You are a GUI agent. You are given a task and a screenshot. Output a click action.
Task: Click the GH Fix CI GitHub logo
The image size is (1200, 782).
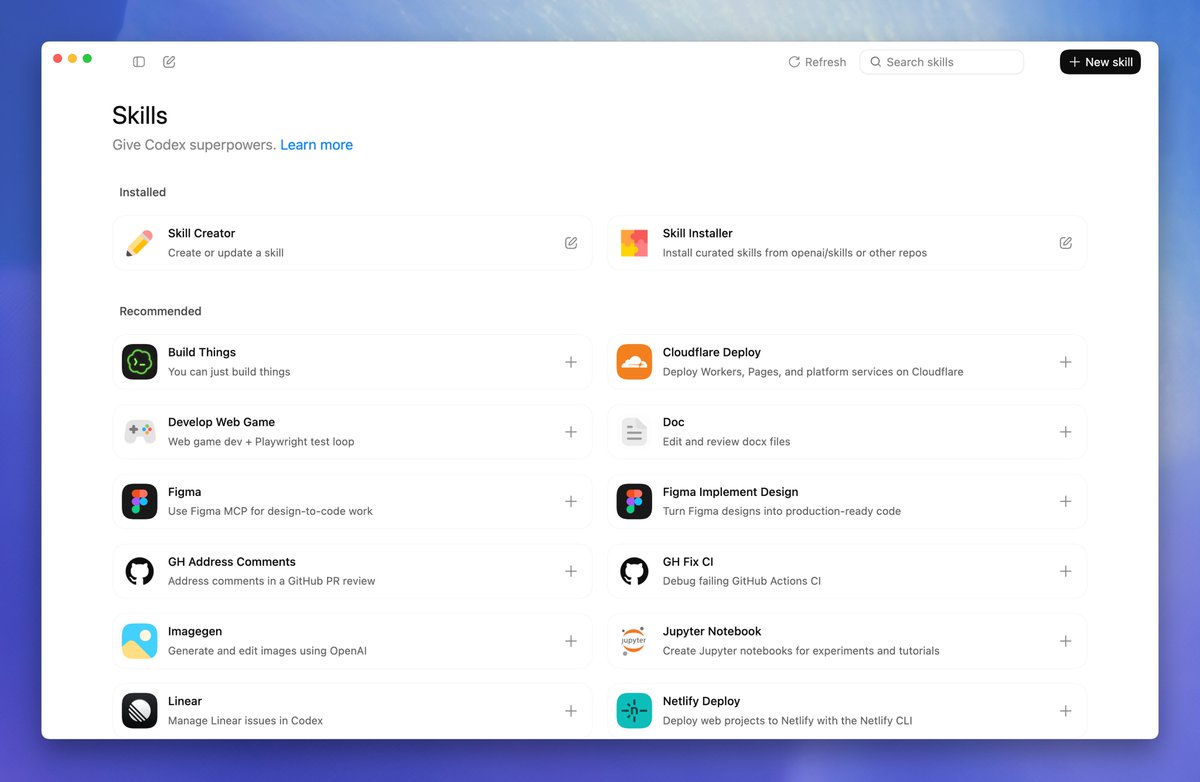pyautogui.click(x=634, y=571)
